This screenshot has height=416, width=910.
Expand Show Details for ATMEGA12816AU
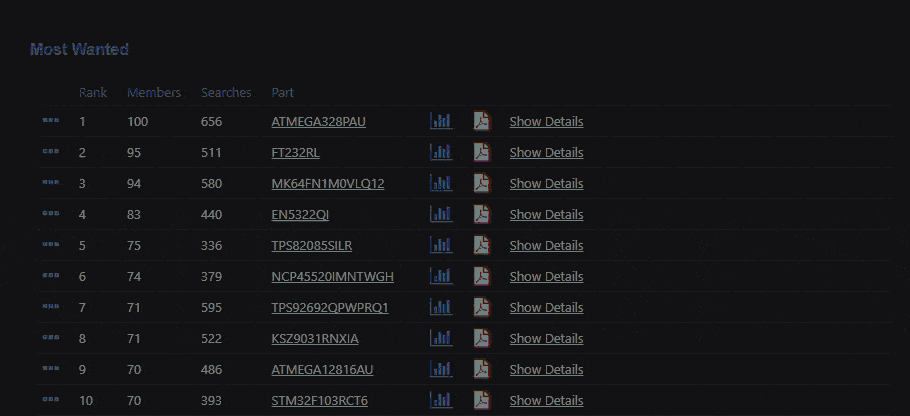tap(546, 370)
